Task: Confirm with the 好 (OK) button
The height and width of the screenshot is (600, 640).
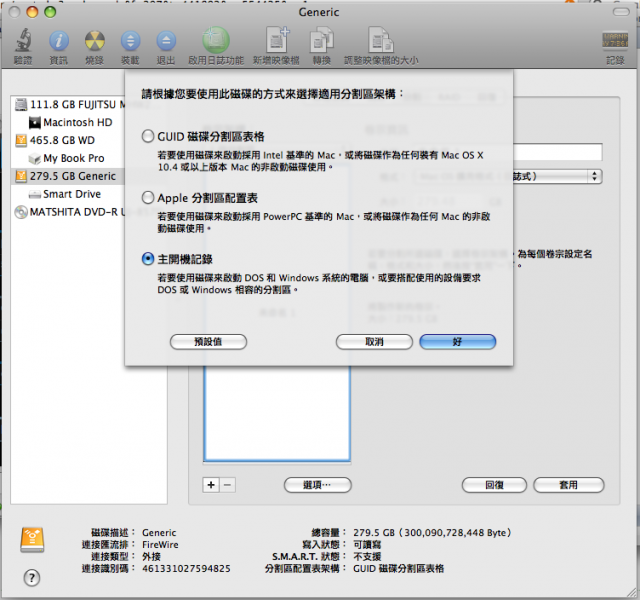Action: pos(458,342)
